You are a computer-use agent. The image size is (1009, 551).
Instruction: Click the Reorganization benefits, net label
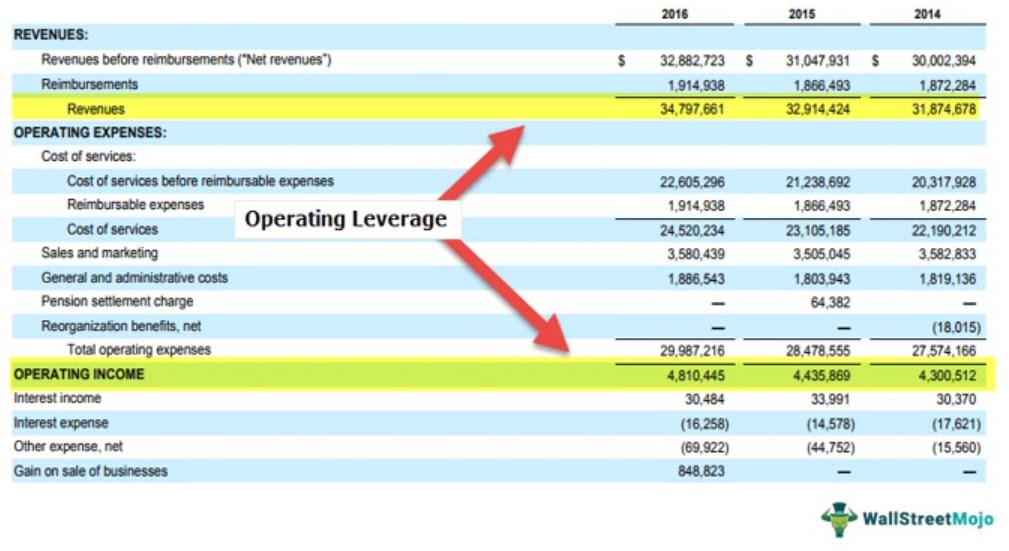click(x=121, y=326)
